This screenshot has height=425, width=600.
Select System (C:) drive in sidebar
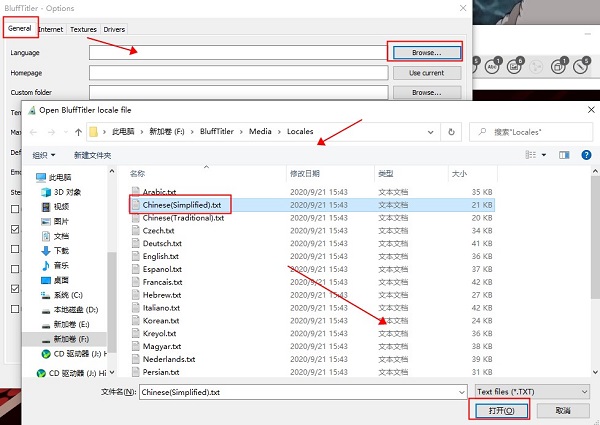67,295
